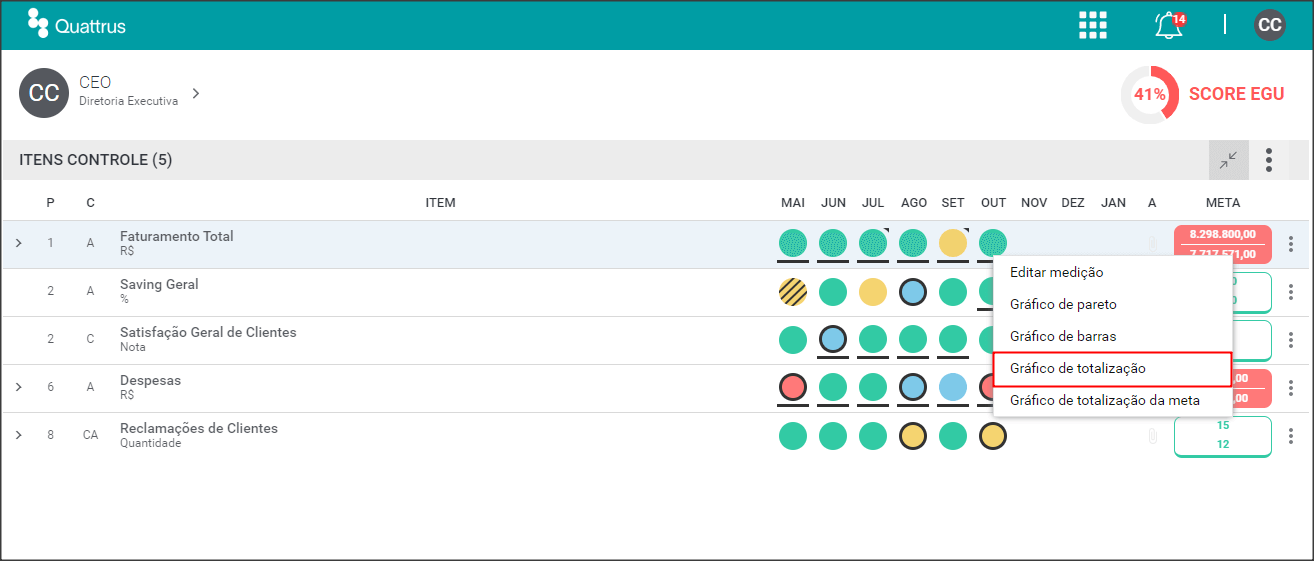Open Reclamações de Clientes row options menu
Screen dimensions: 1314x561
point(1291,436)
